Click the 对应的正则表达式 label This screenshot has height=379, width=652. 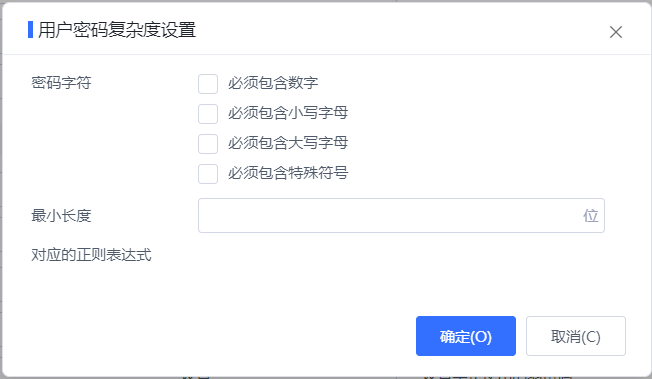pyautogui.click(x=91, y=255)
